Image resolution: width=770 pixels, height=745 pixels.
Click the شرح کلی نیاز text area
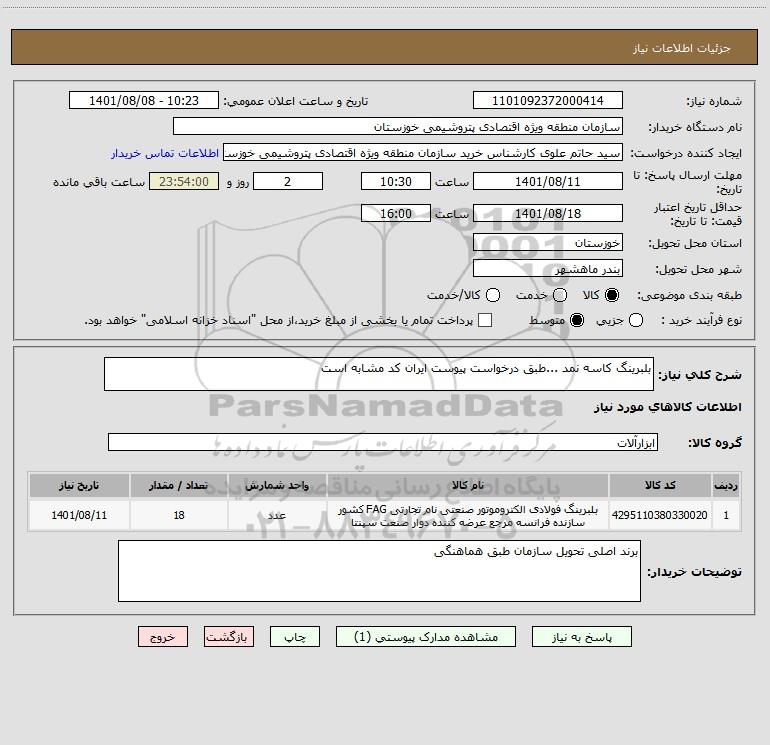(379, 374)
